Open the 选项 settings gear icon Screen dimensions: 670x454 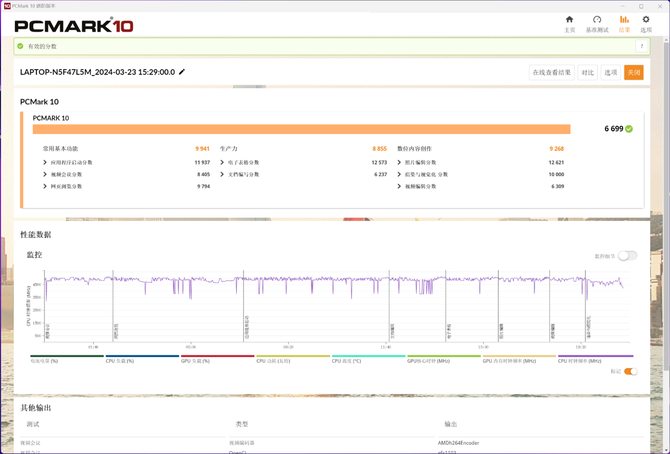click(x=645, y=22)
